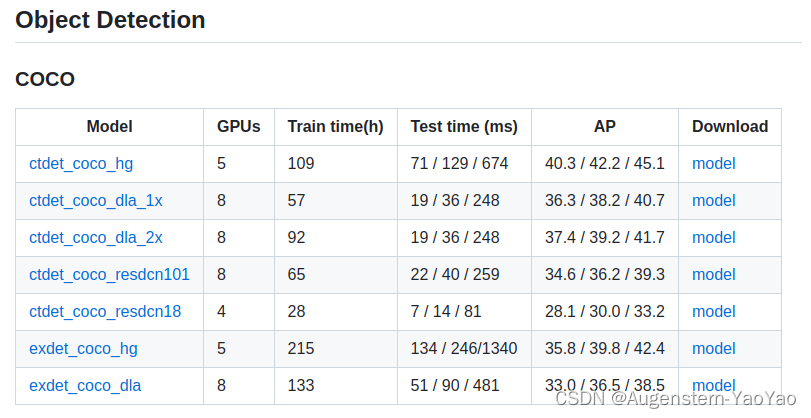Click the Model column header
Screen dimensions: 811x418
tap(109, 126)
